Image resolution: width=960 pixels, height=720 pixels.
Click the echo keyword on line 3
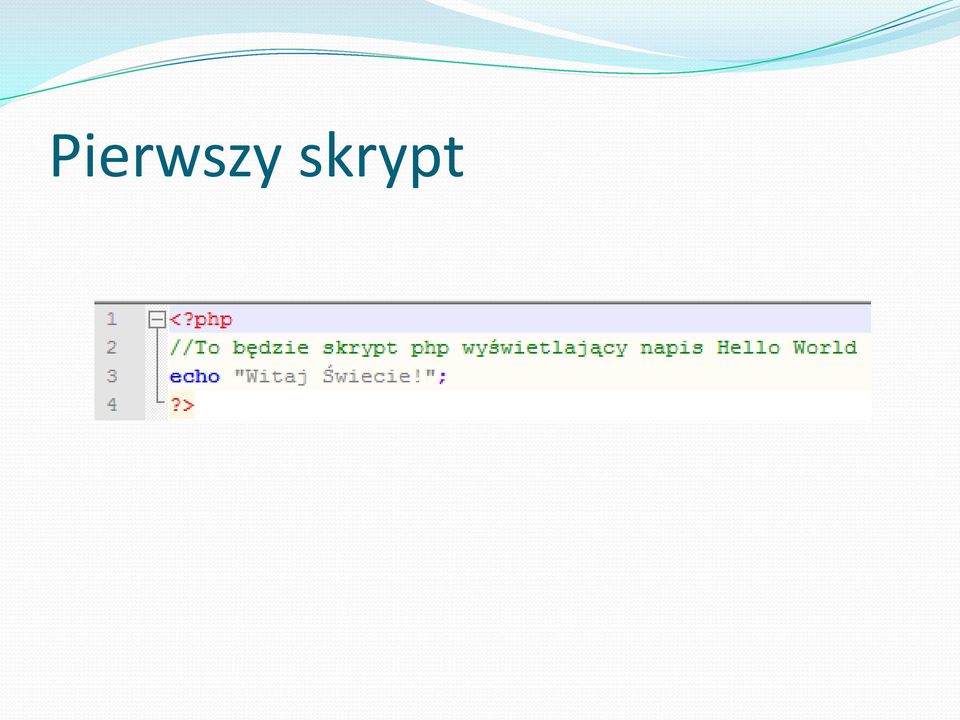[195, 377]
